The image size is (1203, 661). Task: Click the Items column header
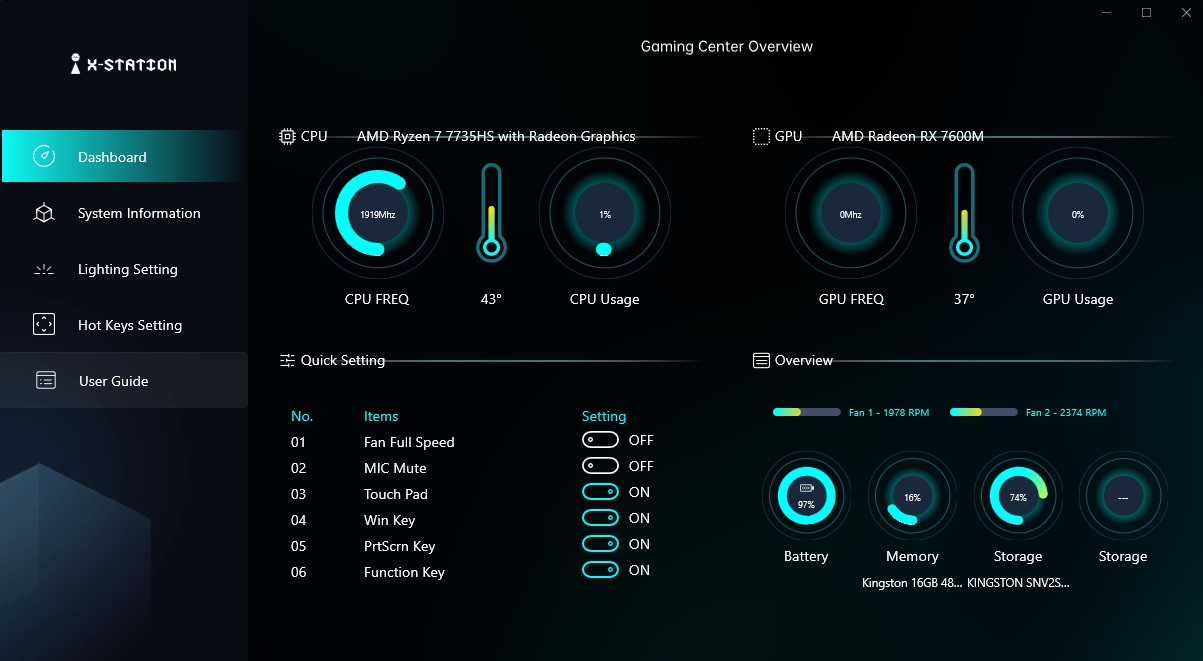pos(381,416)
